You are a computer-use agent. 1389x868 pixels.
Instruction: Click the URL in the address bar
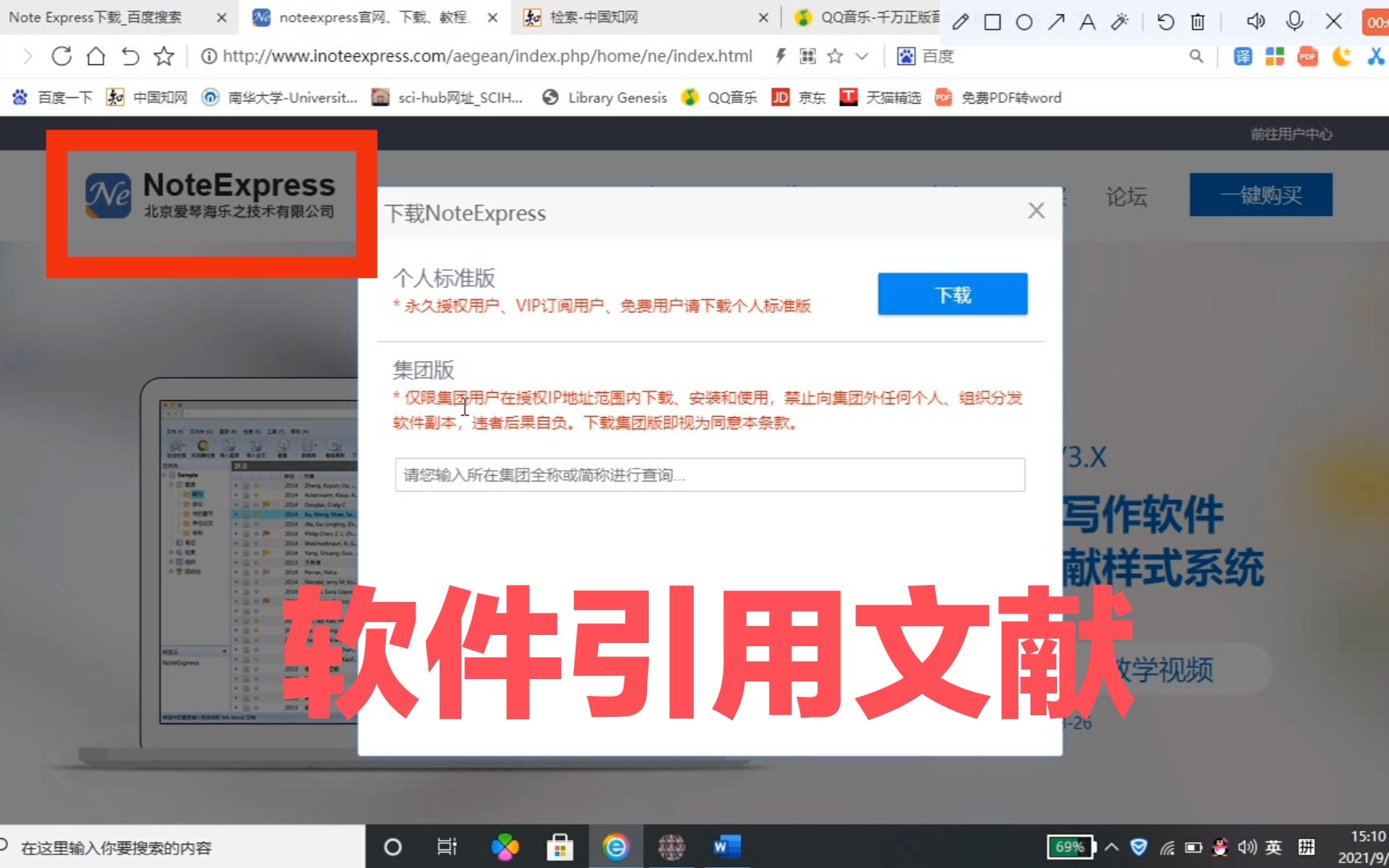pos(487,55)
